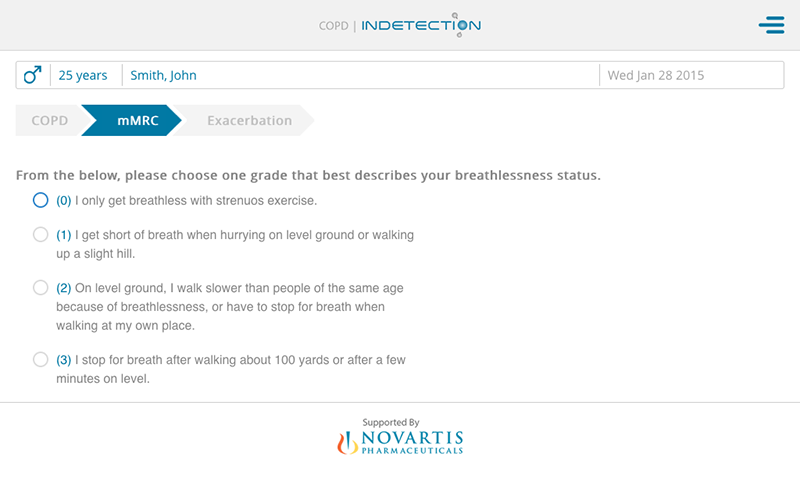Viewport: 800px width, 480px height.
Task: Go to the COPD step tab
Action: [x=50, y=121]
